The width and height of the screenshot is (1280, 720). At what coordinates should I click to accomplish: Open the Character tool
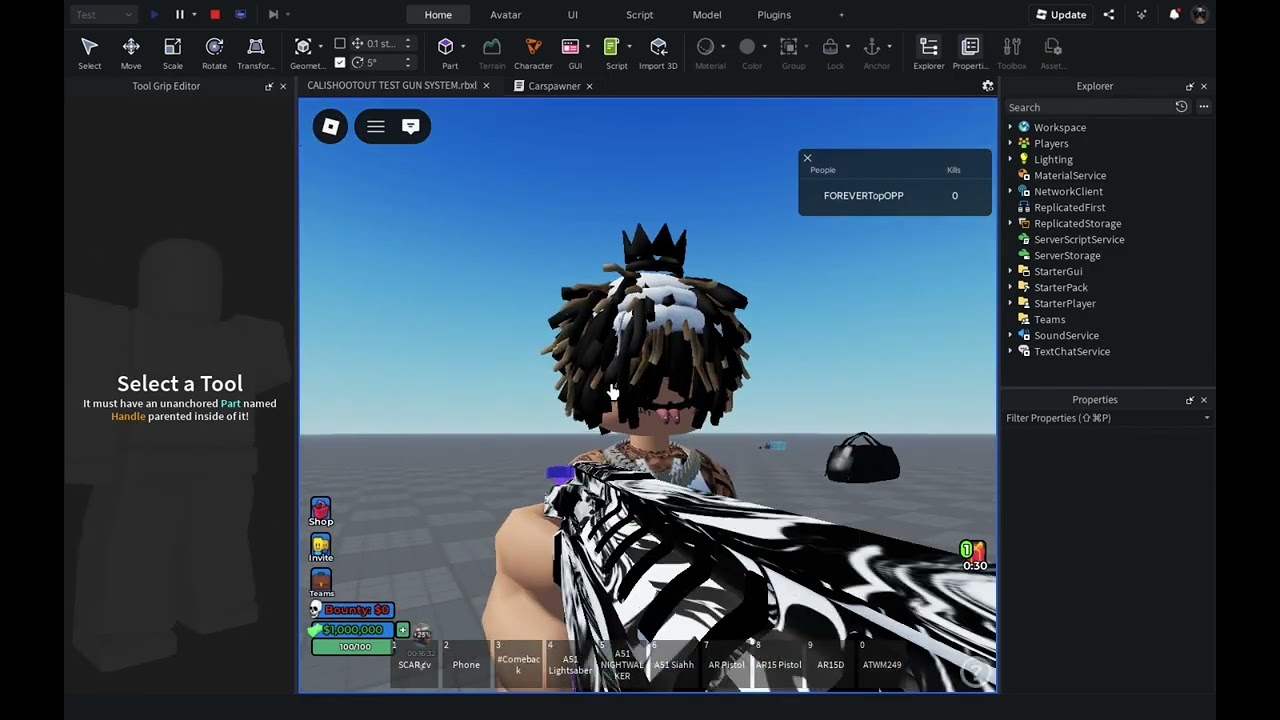pos(533,53)
